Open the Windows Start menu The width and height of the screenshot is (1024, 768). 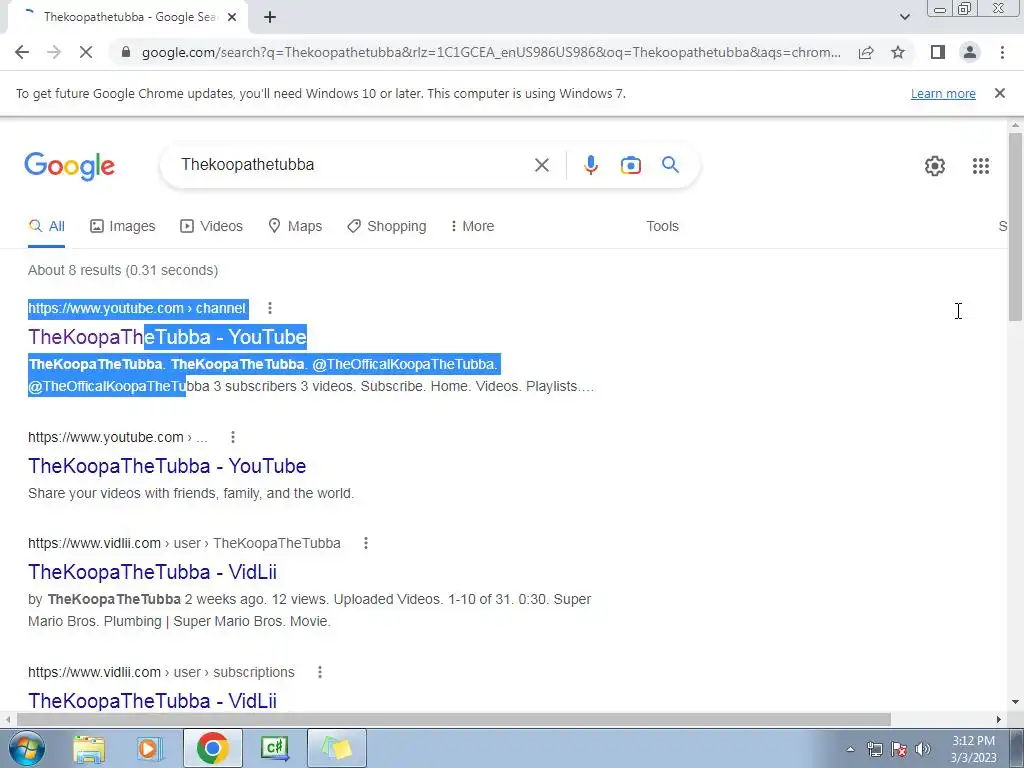tap(26, 748)
